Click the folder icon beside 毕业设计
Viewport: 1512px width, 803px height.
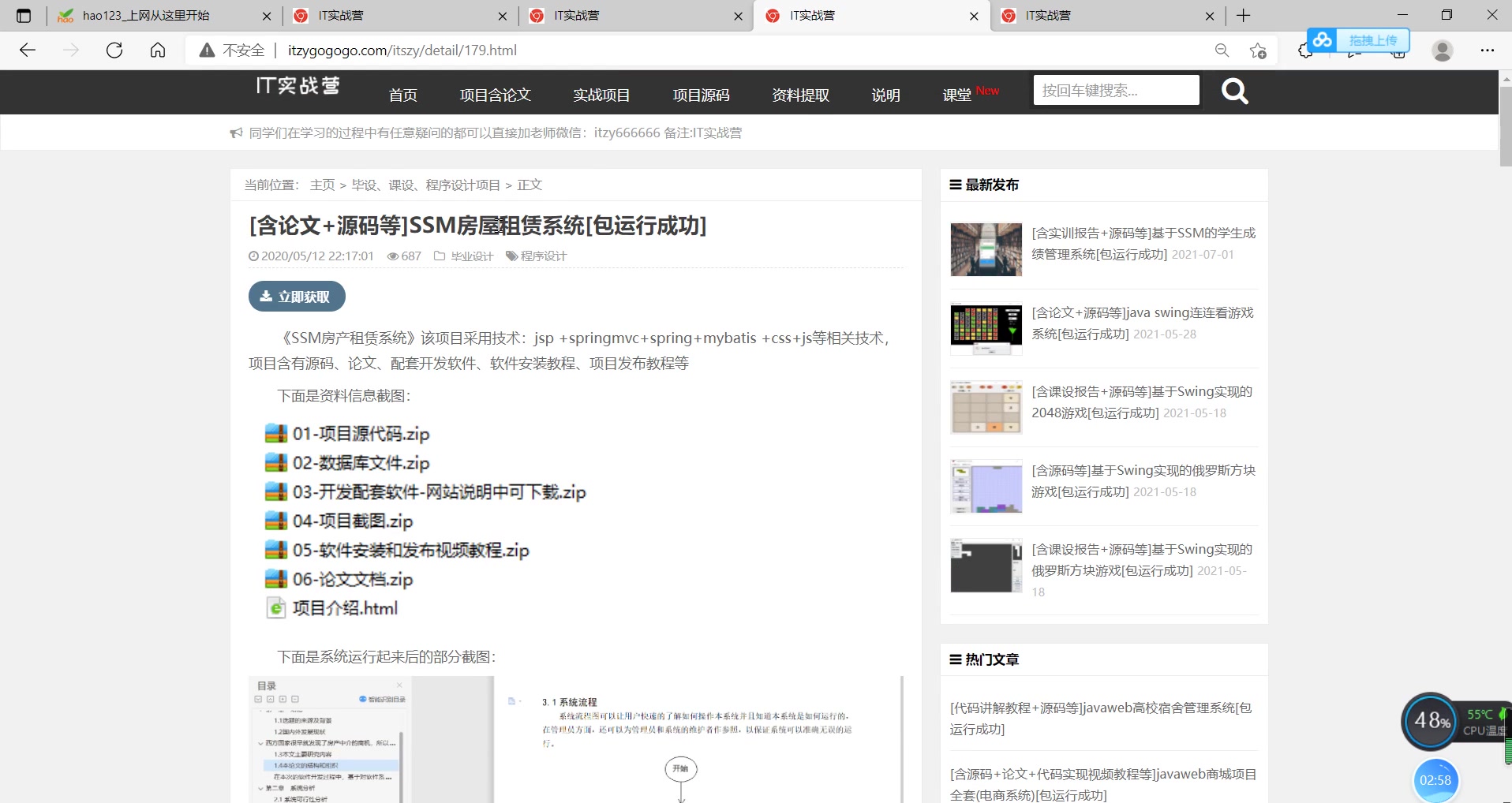440,256
